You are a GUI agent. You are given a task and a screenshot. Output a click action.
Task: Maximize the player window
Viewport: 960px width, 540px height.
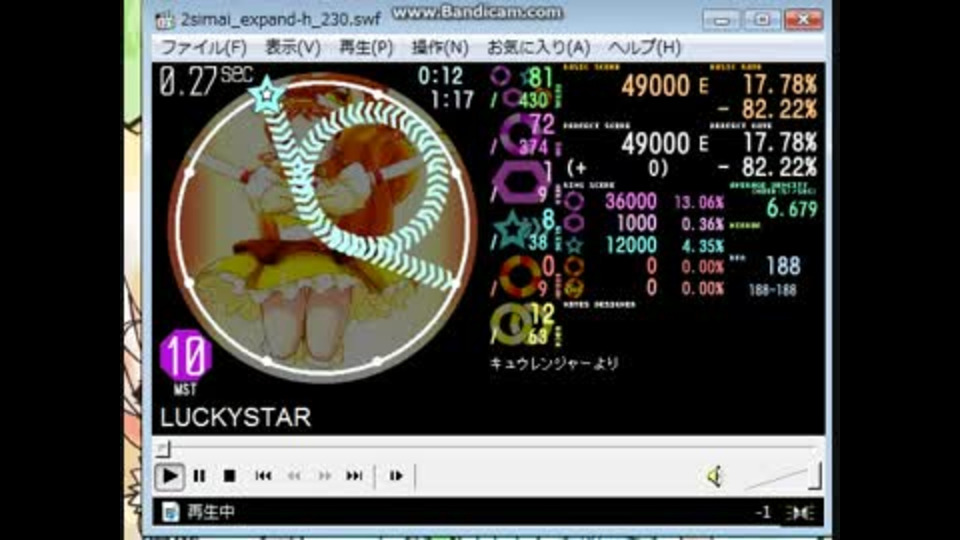[762, 20]
